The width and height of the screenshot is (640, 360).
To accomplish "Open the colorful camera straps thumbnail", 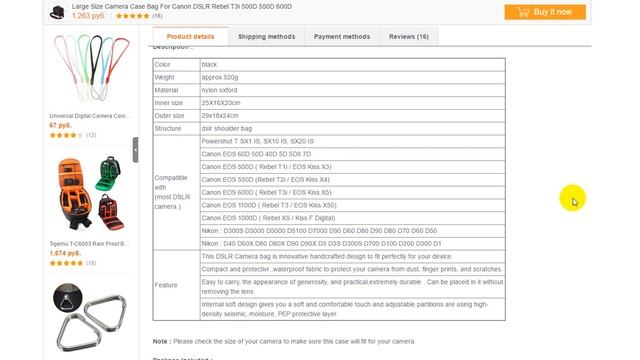I will 91,68.
